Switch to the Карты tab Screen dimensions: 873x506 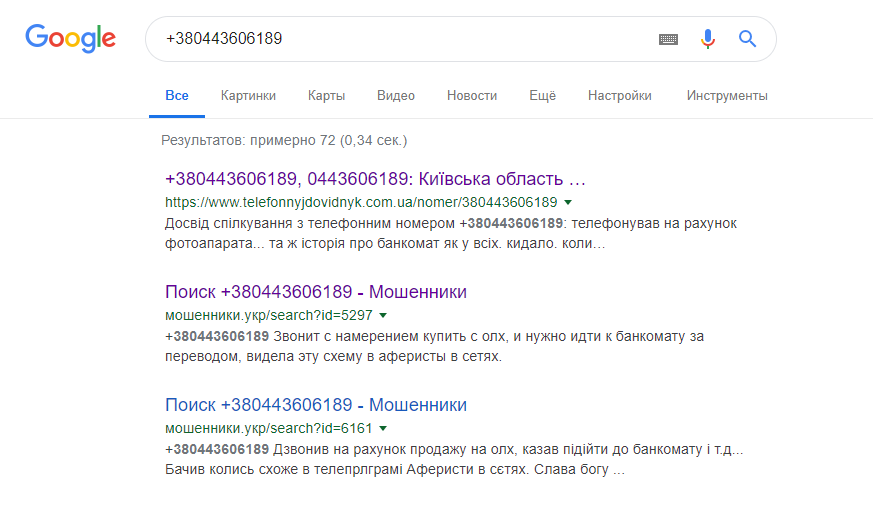tap(326, 96)
